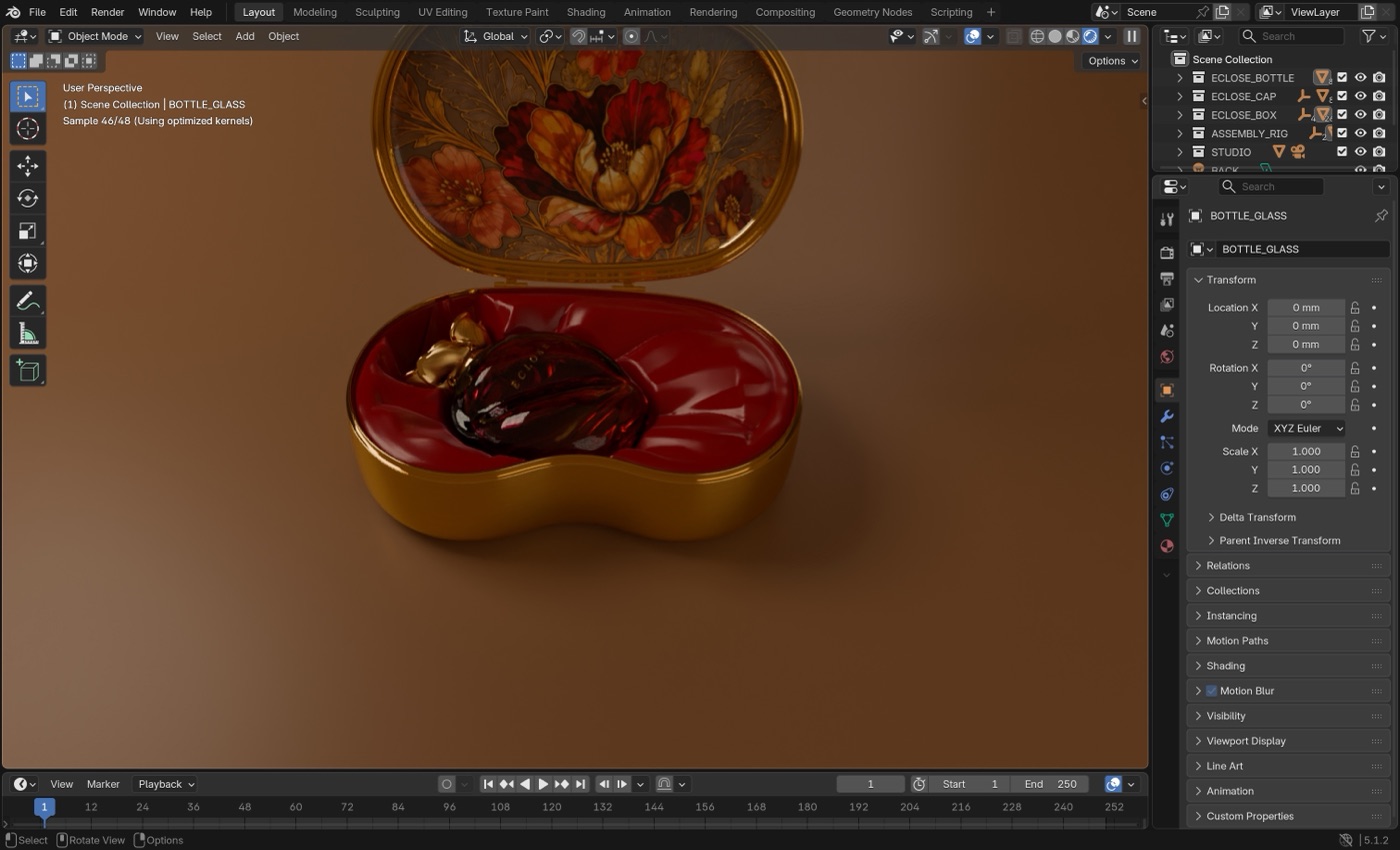Select the Add Cube tool

coord(28,371)
